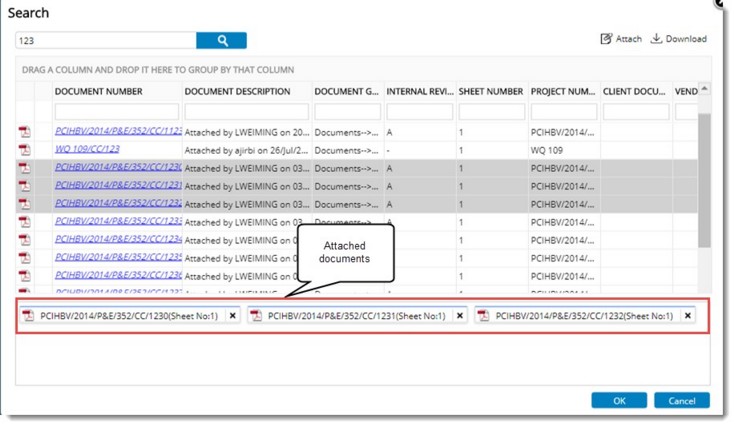The height and width of the screenshot is (427, 735).
Task: Click the magnifier search button
Action: [221, 40]
